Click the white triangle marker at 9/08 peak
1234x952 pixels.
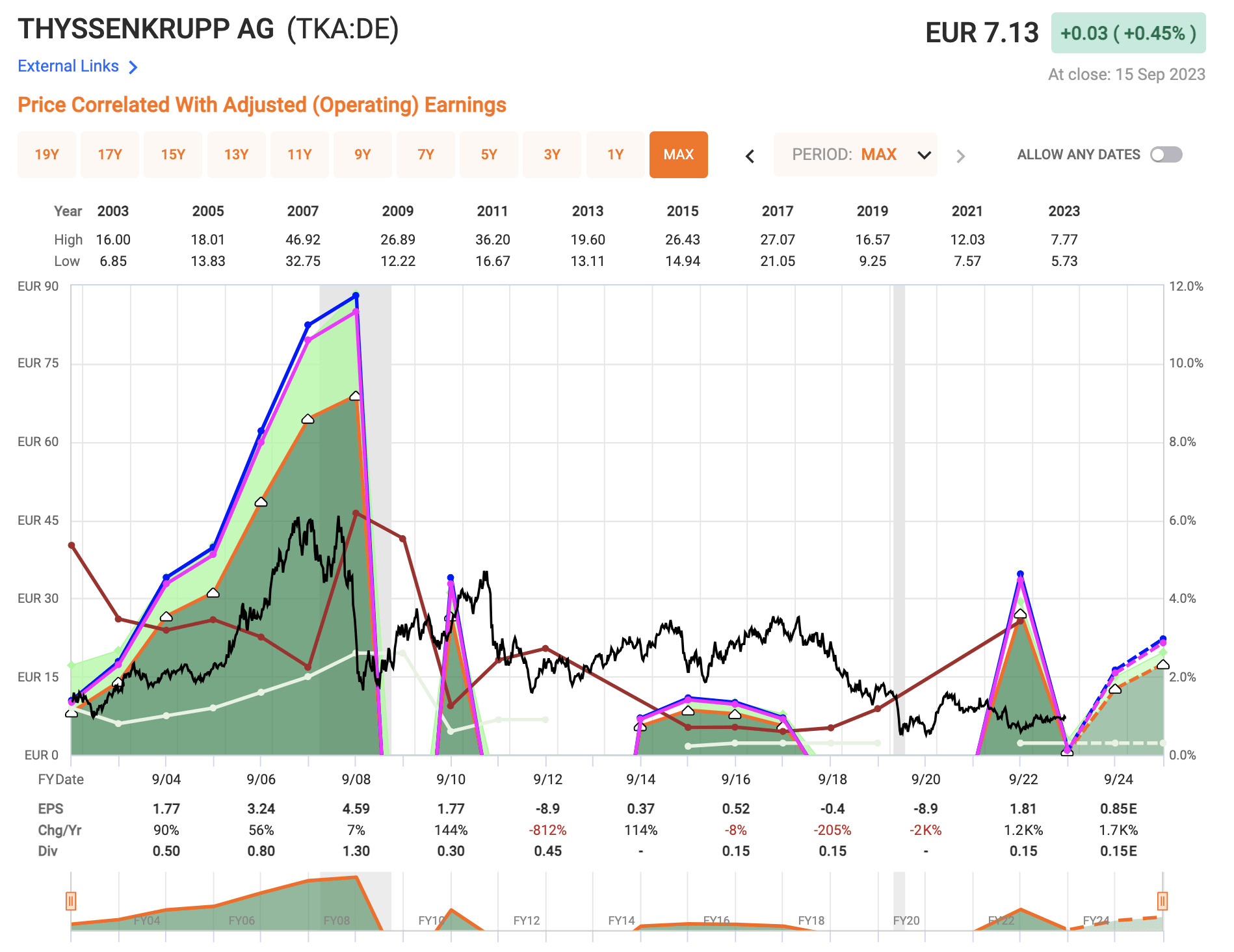click(355, 396)
